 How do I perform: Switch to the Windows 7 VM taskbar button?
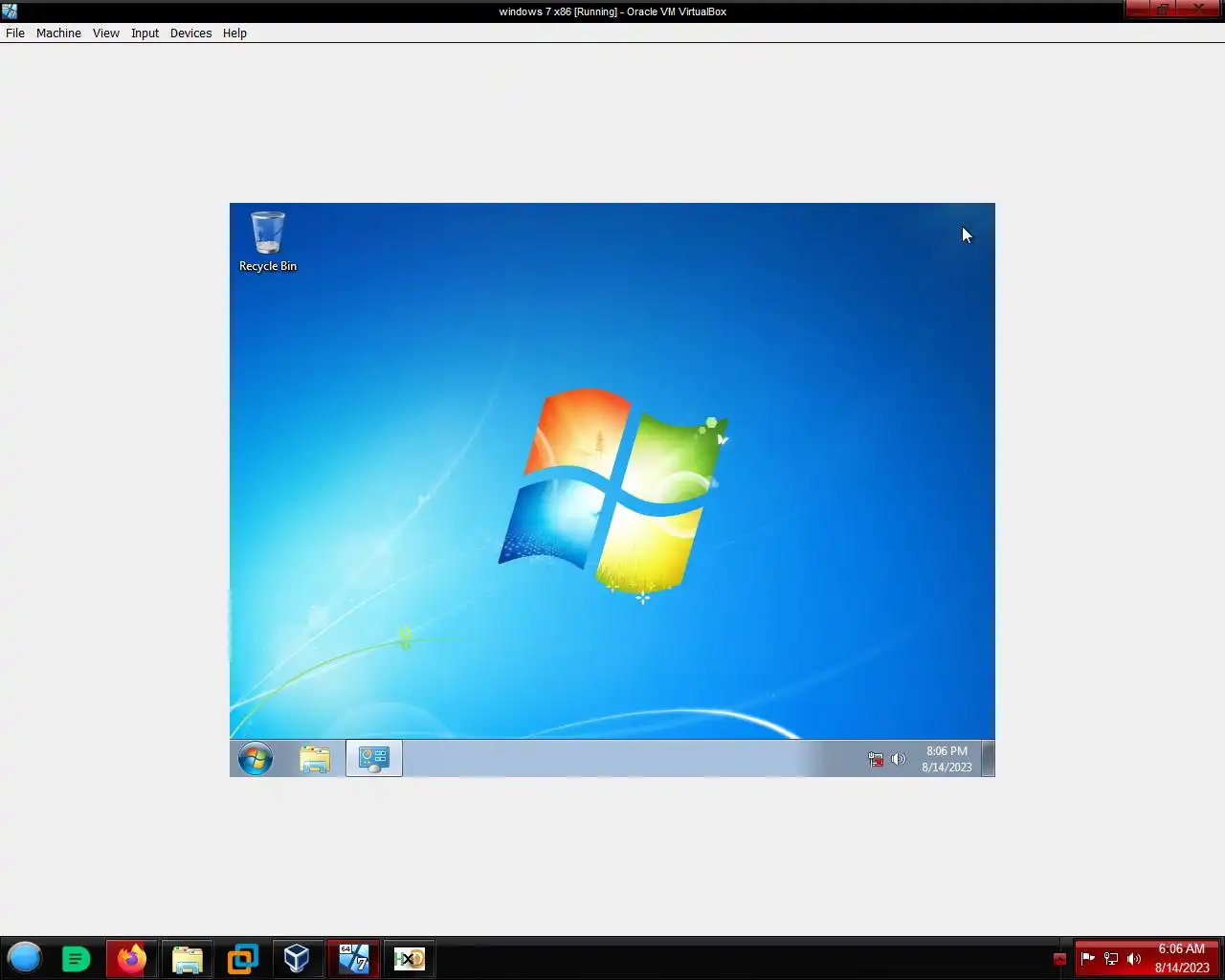(x=353, y=958)
